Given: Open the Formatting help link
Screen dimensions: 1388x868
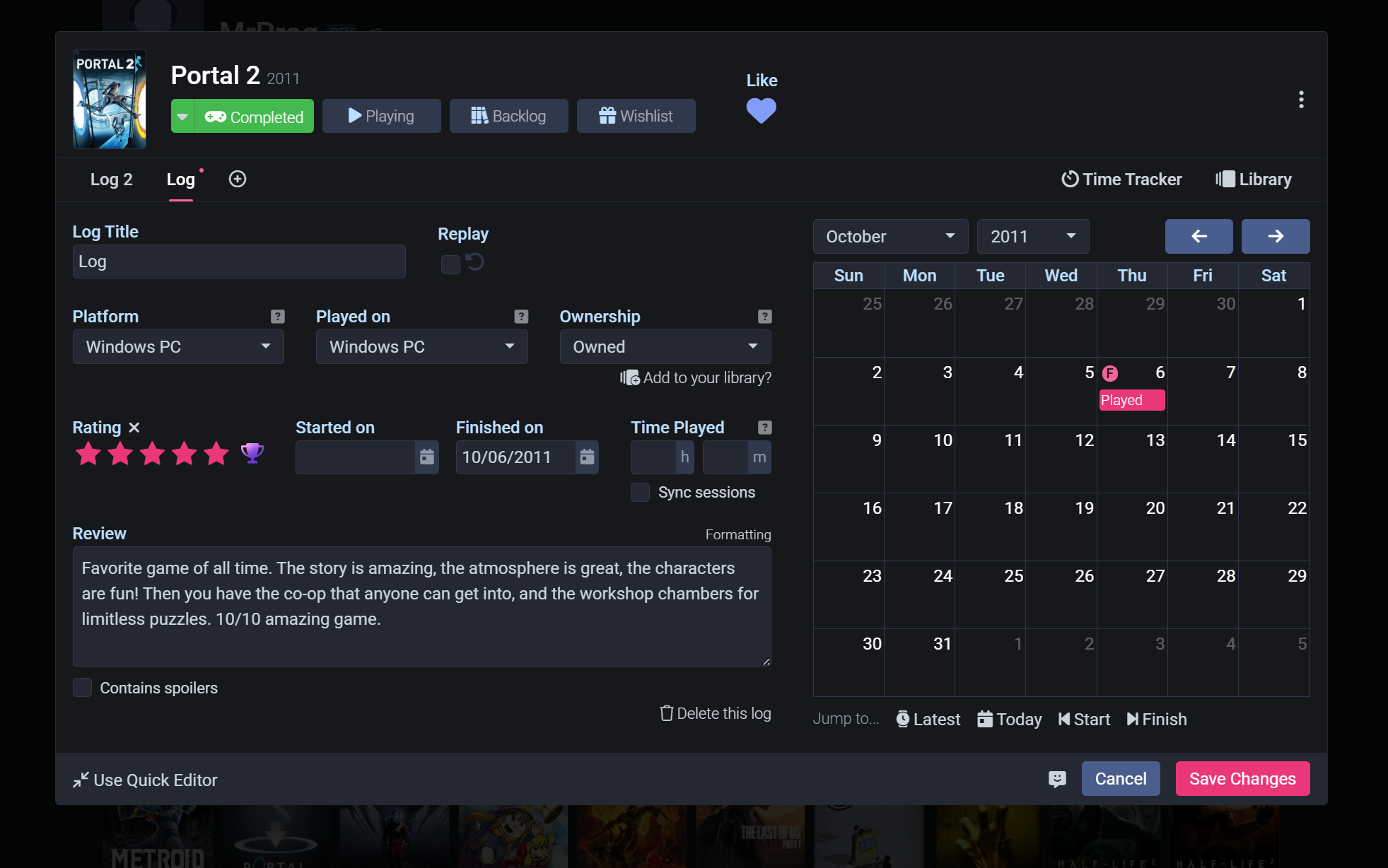Looking at the screenshot, I should point(738,535).
